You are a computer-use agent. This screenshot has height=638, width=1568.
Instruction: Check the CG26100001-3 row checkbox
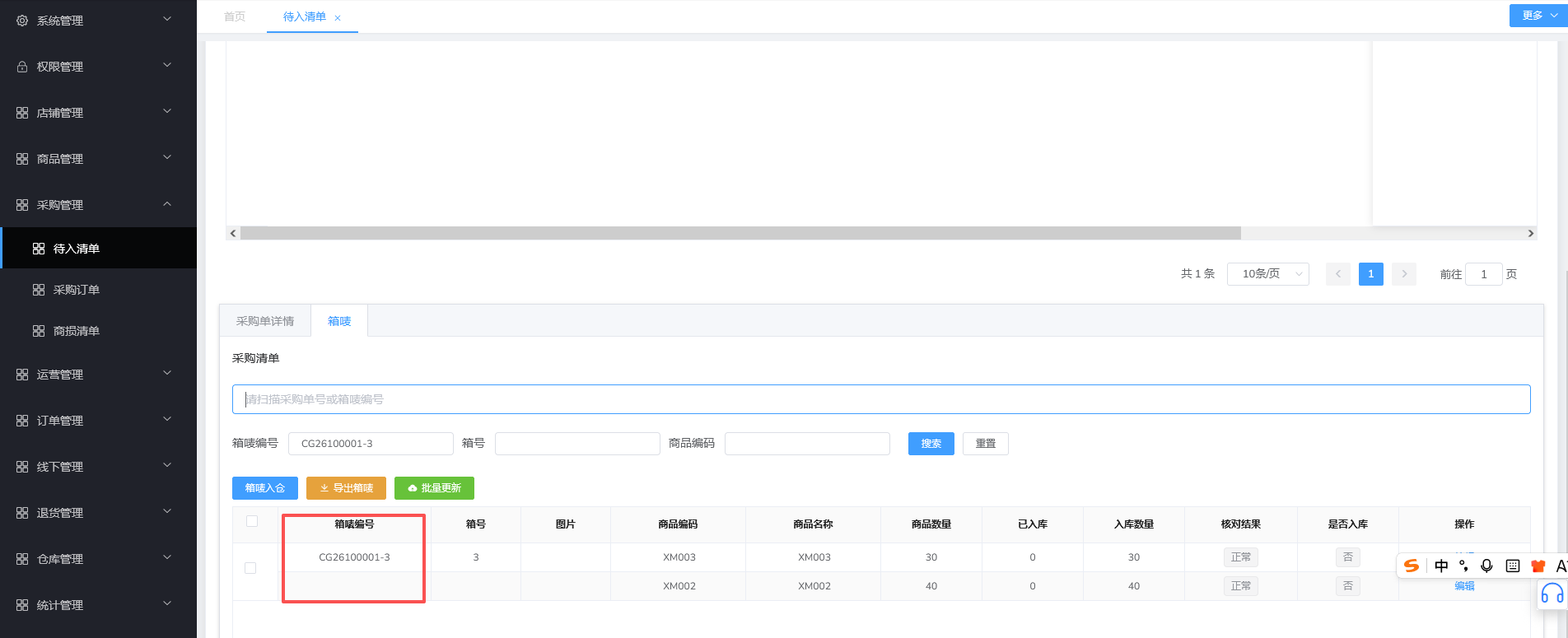point(250,568)
